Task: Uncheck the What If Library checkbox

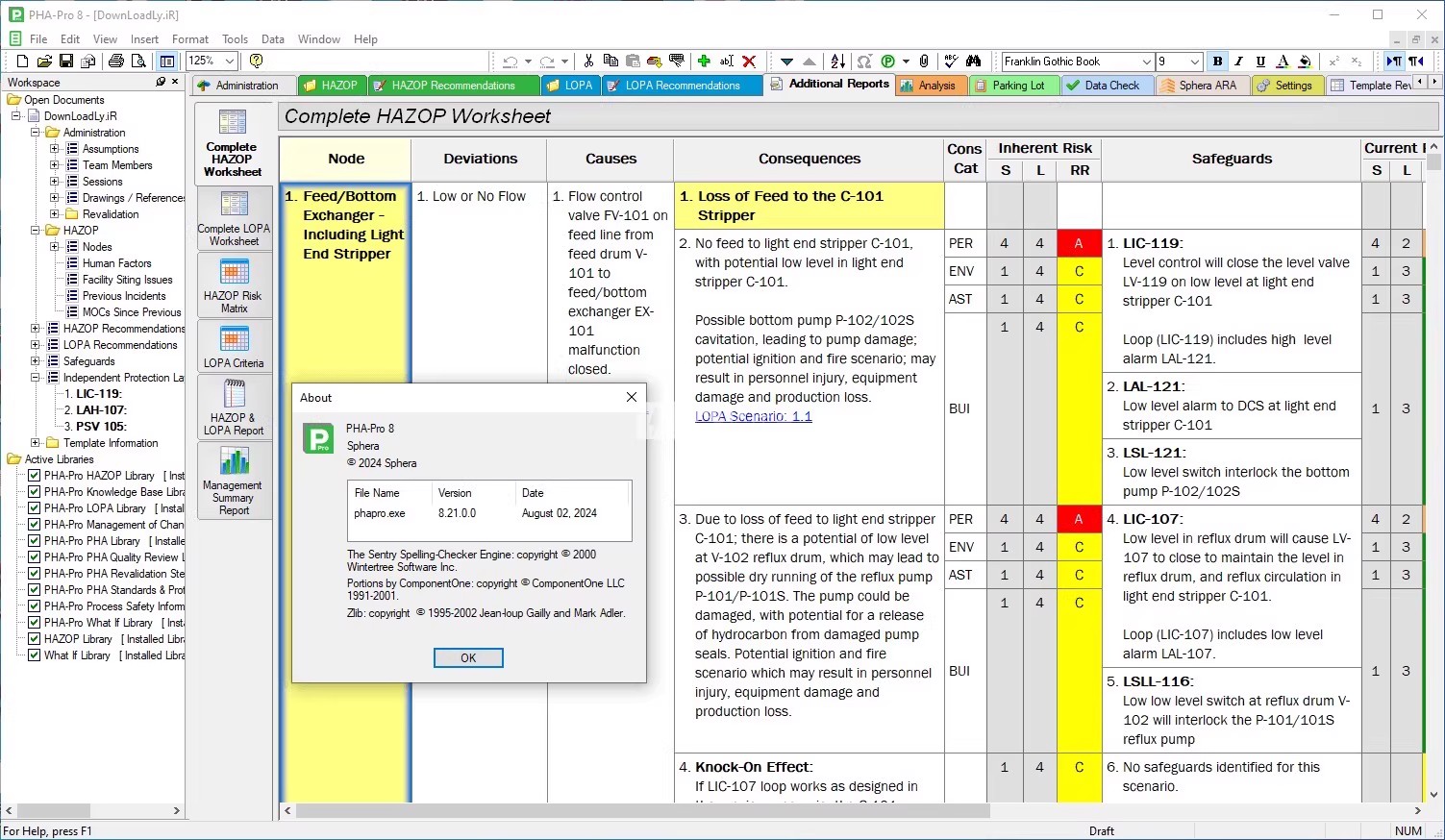Action: [35, 655]
